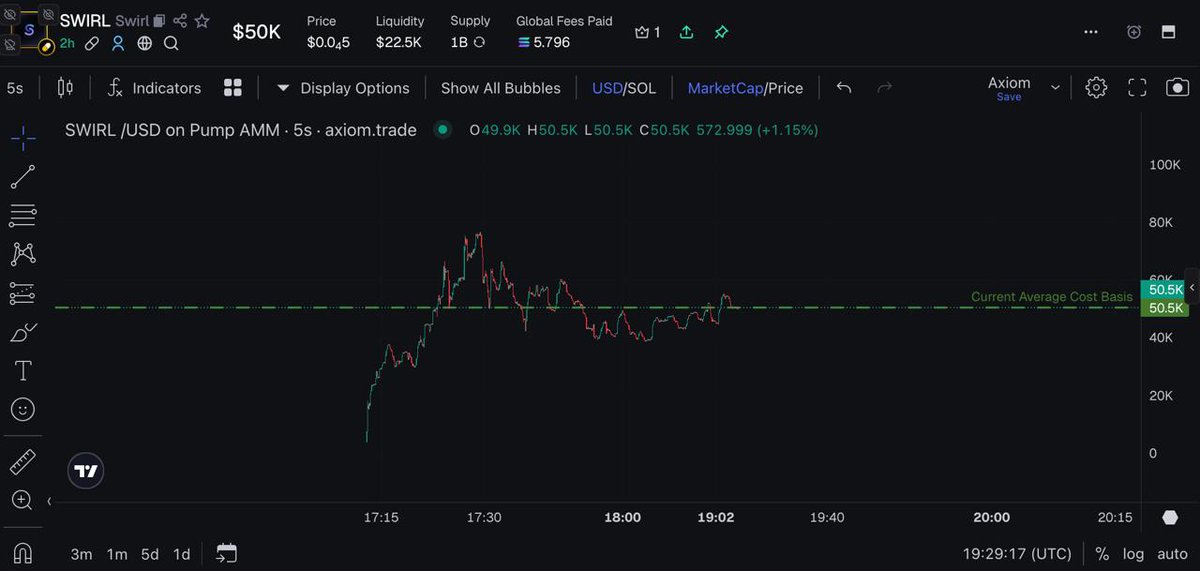Undo the last chart action
The image size is (1200, 571).
point(844,88)
